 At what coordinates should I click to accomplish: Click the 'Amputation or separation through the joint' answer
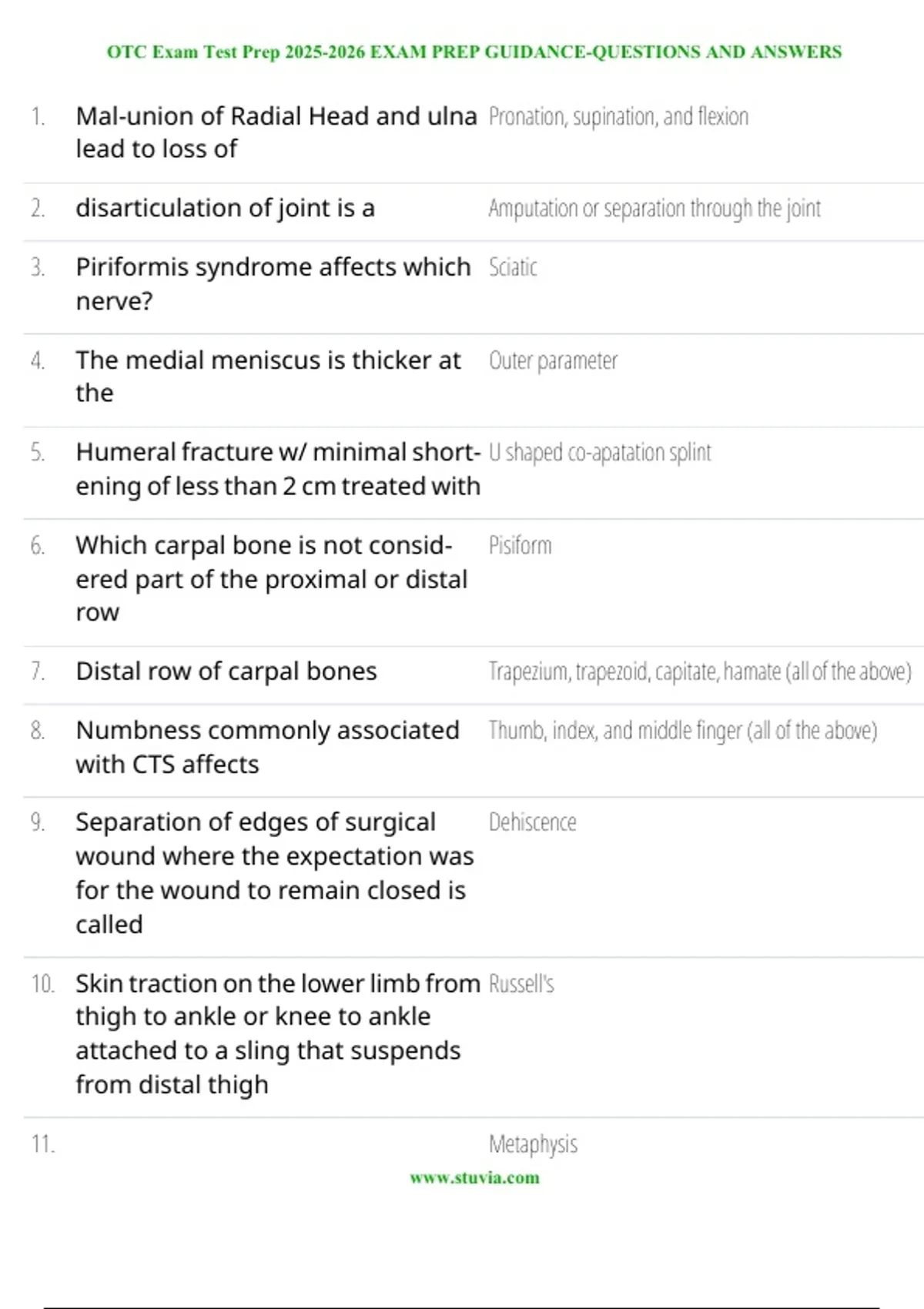(654, 209)
